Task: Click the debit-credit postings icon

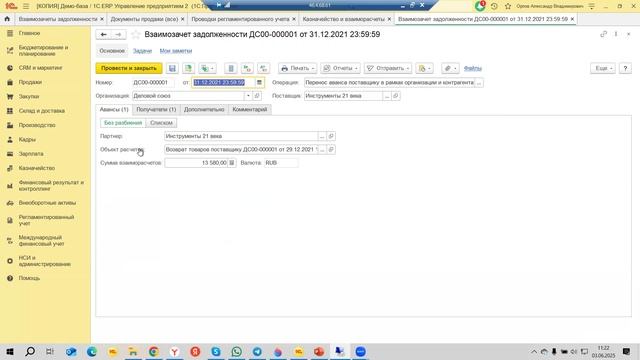Action: coord(247,68)
